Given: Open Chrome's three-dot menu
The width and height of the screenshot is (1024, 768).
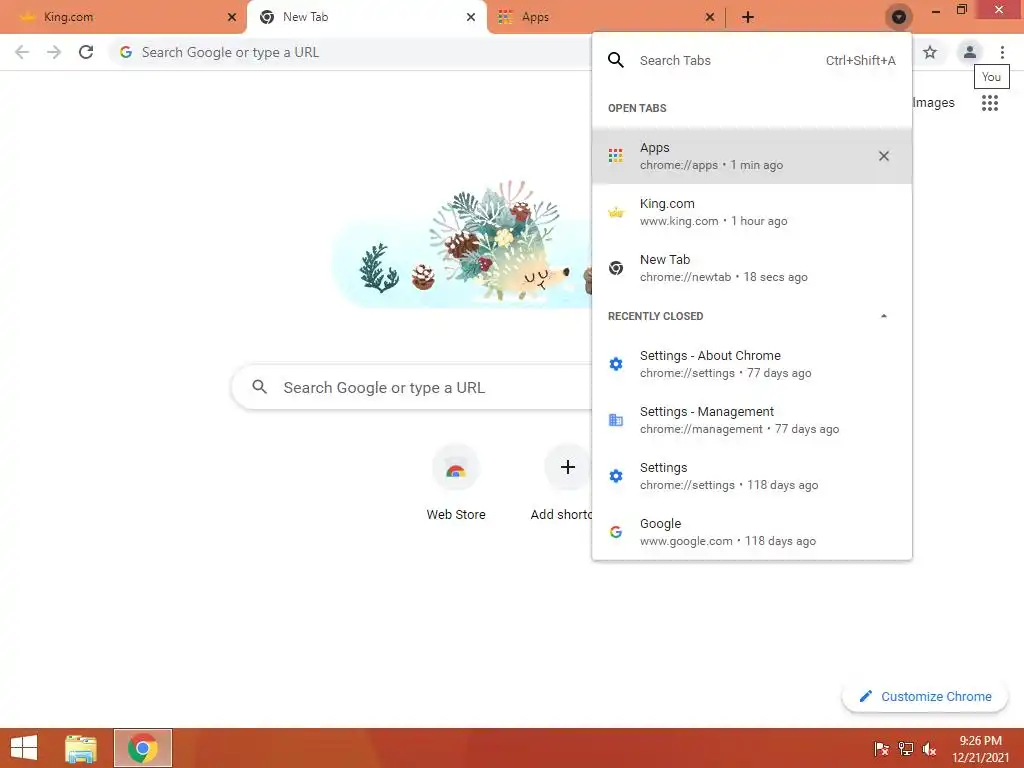Looking at the screenshot, I should 1002,52.
